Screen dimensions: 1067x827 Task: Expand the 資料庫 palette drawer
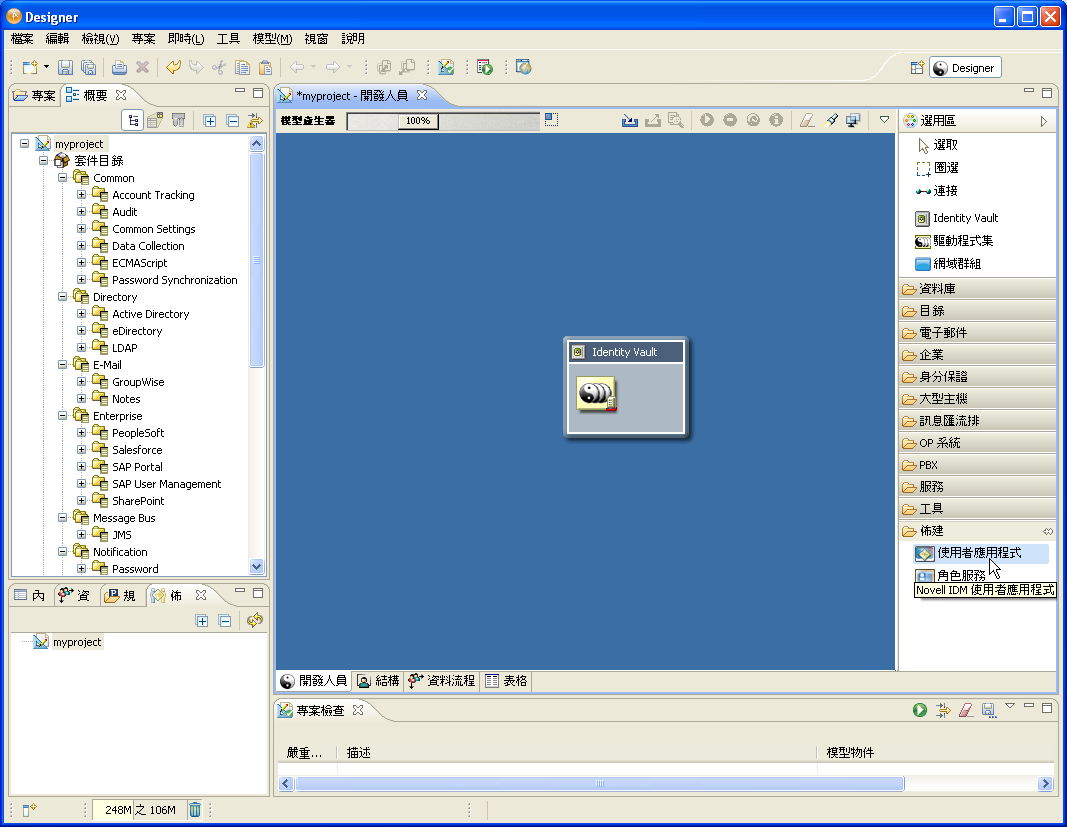(977, 289)
